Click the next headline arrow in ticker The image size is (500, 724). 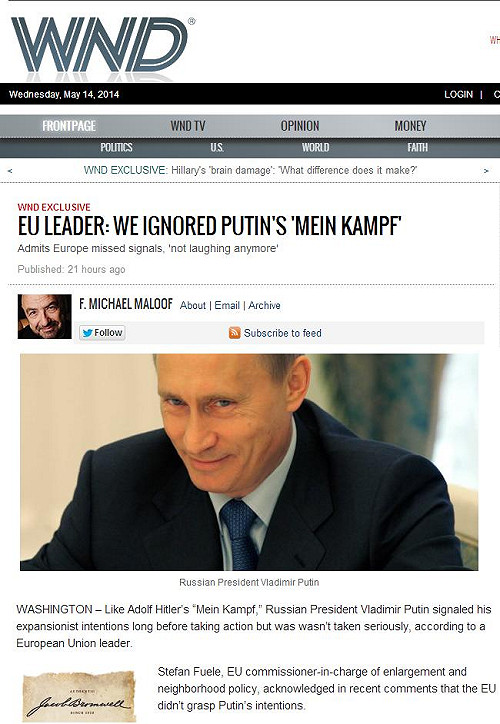click(x=486, y=171)
